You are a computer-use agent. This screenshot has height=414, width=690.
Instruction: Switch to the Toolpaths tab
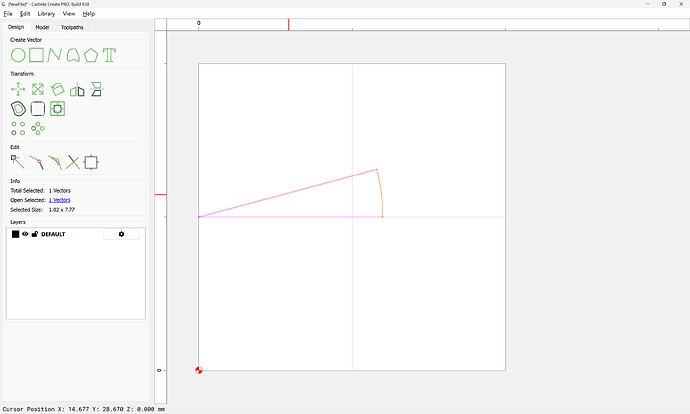(x=73, y=27)
